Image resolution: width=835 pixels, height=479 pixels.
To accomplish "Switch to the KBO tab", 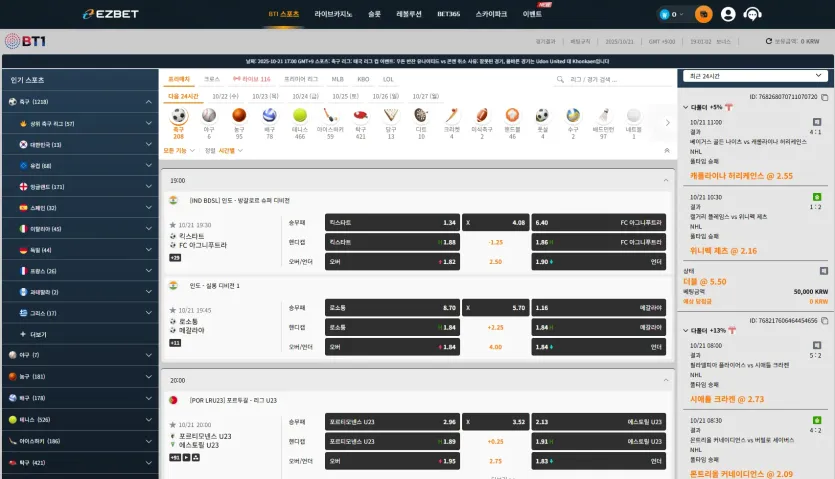I will tap(363, 79).
